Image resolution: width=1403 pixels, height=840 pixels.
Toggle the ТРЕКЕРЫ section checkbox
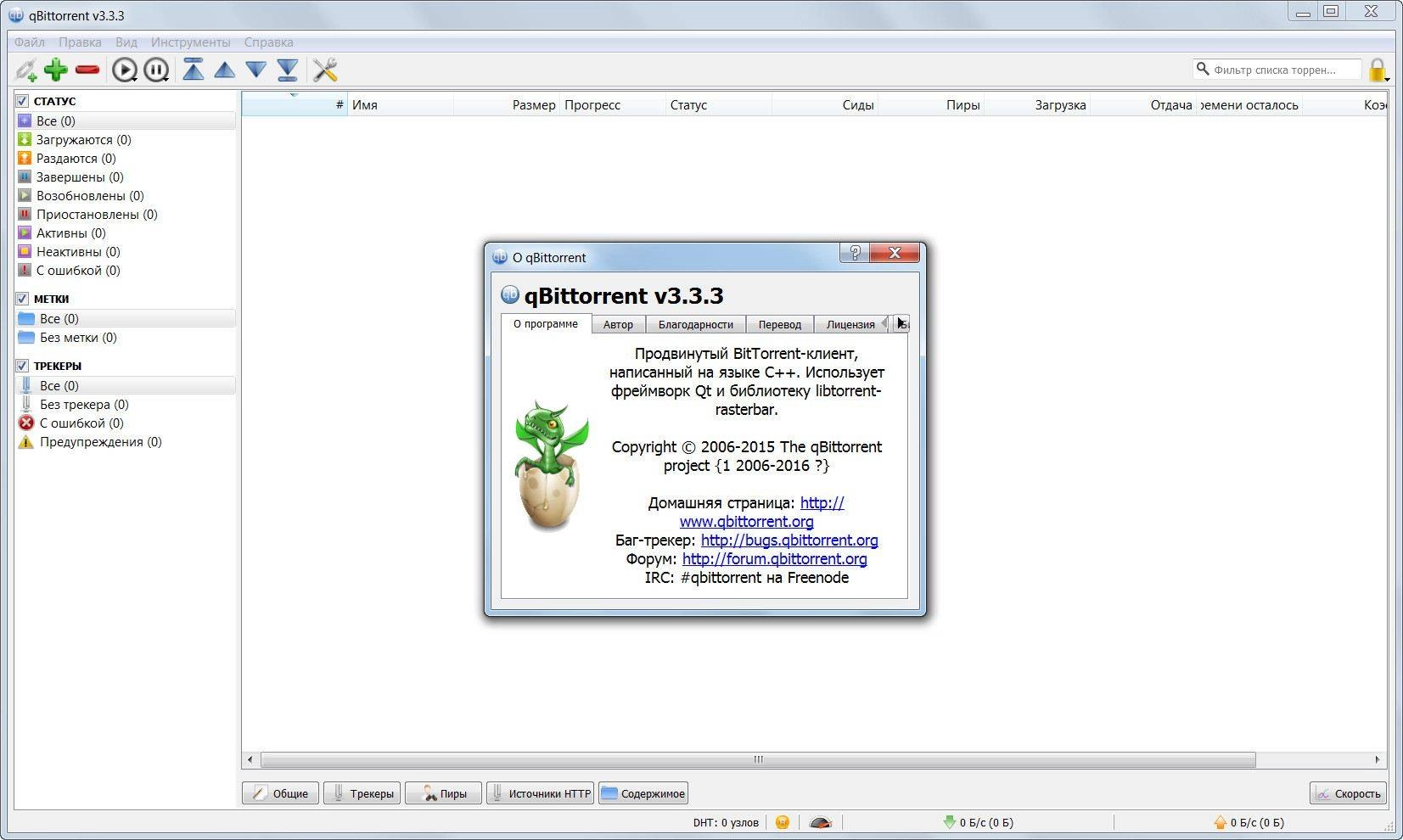23,366
